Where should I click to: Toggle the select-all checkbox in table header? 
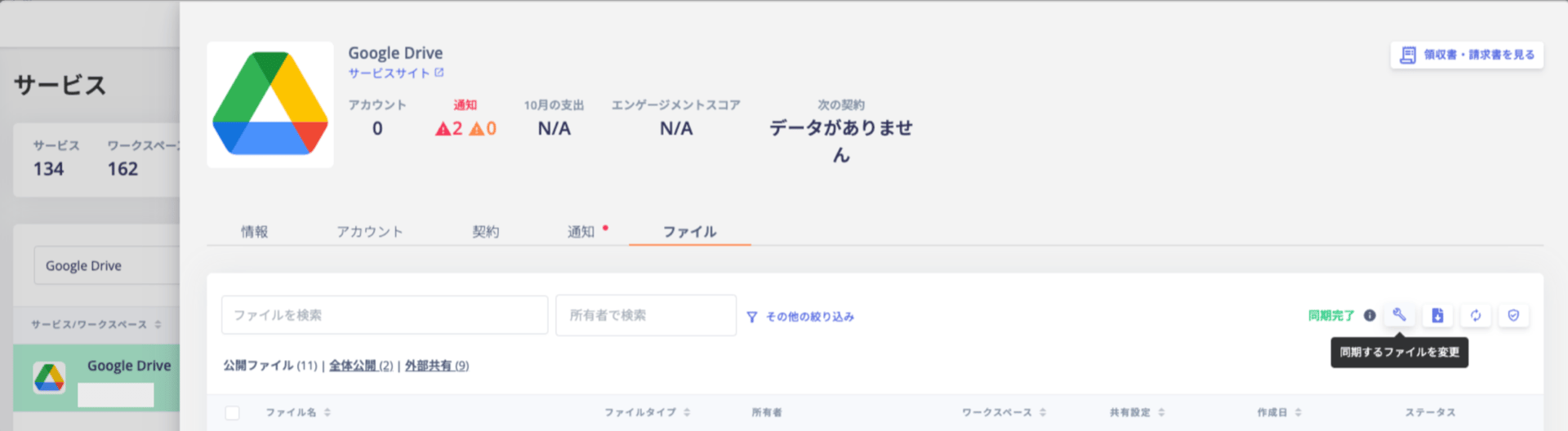click(x=233, y=413)
